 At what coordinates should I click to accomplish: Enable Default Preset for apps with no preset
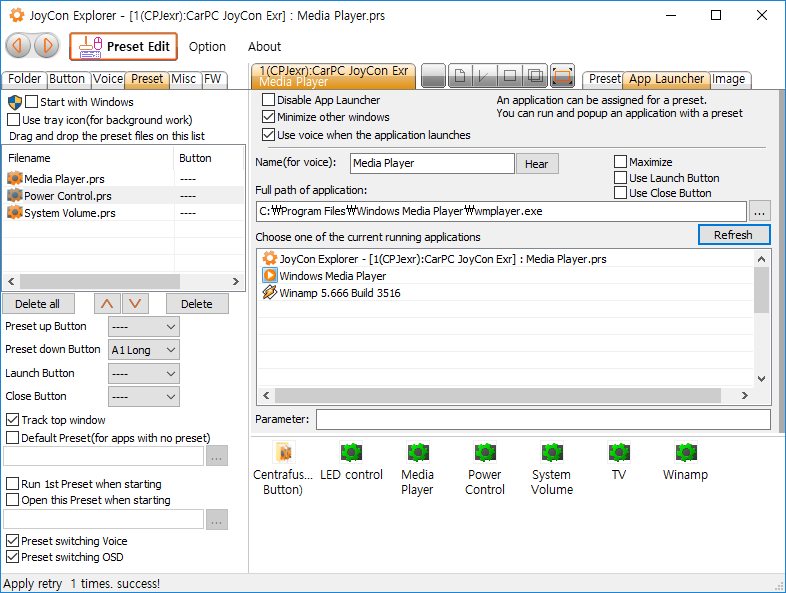(13, 438)
